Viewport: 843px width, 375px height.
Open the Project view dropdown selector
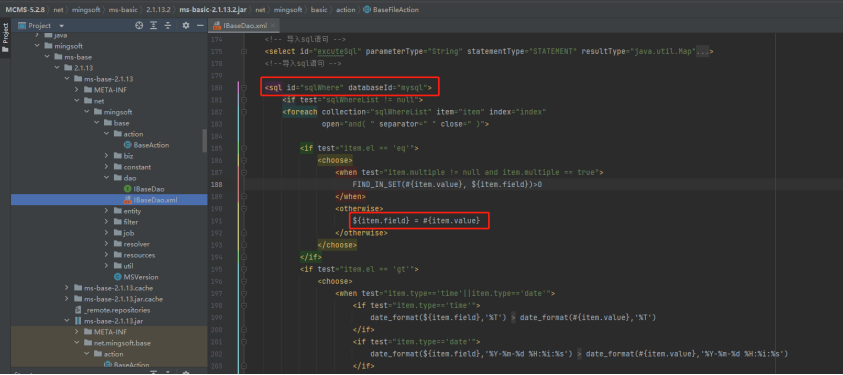[x=61, y=26]
